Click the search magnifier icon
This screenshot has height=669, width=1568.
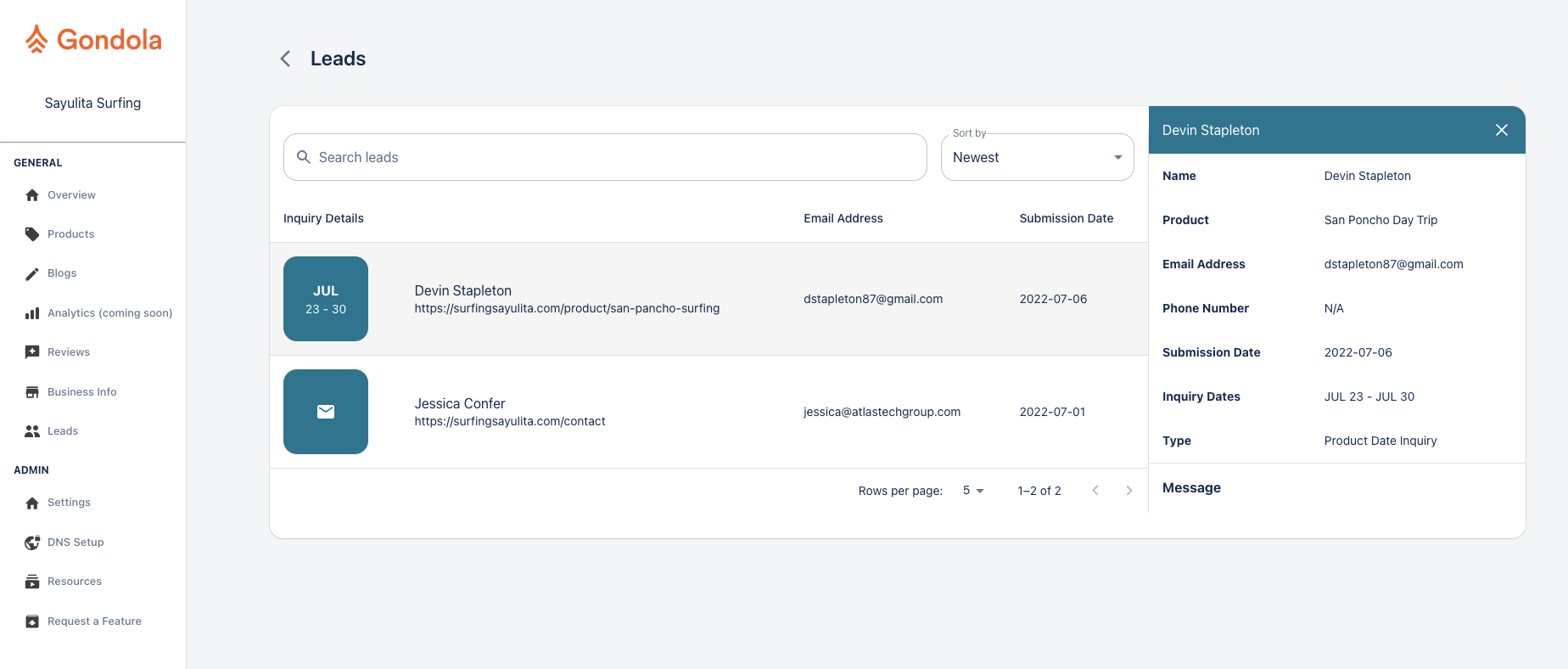click(x=303, y=157)
